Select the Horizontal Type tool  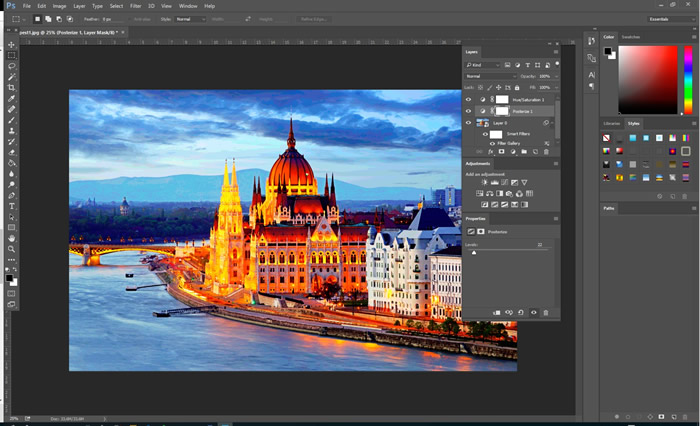tap(12, 206)
